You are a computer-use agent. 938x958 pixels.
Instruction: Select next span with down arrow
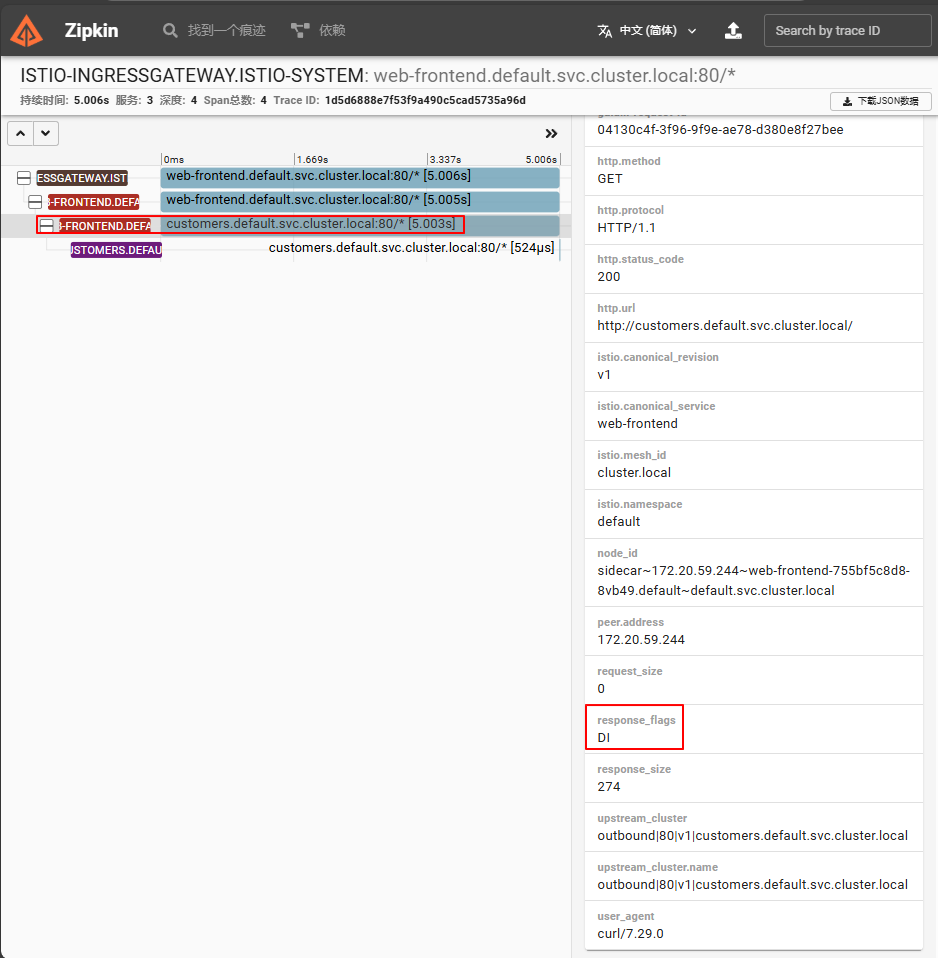46,133
